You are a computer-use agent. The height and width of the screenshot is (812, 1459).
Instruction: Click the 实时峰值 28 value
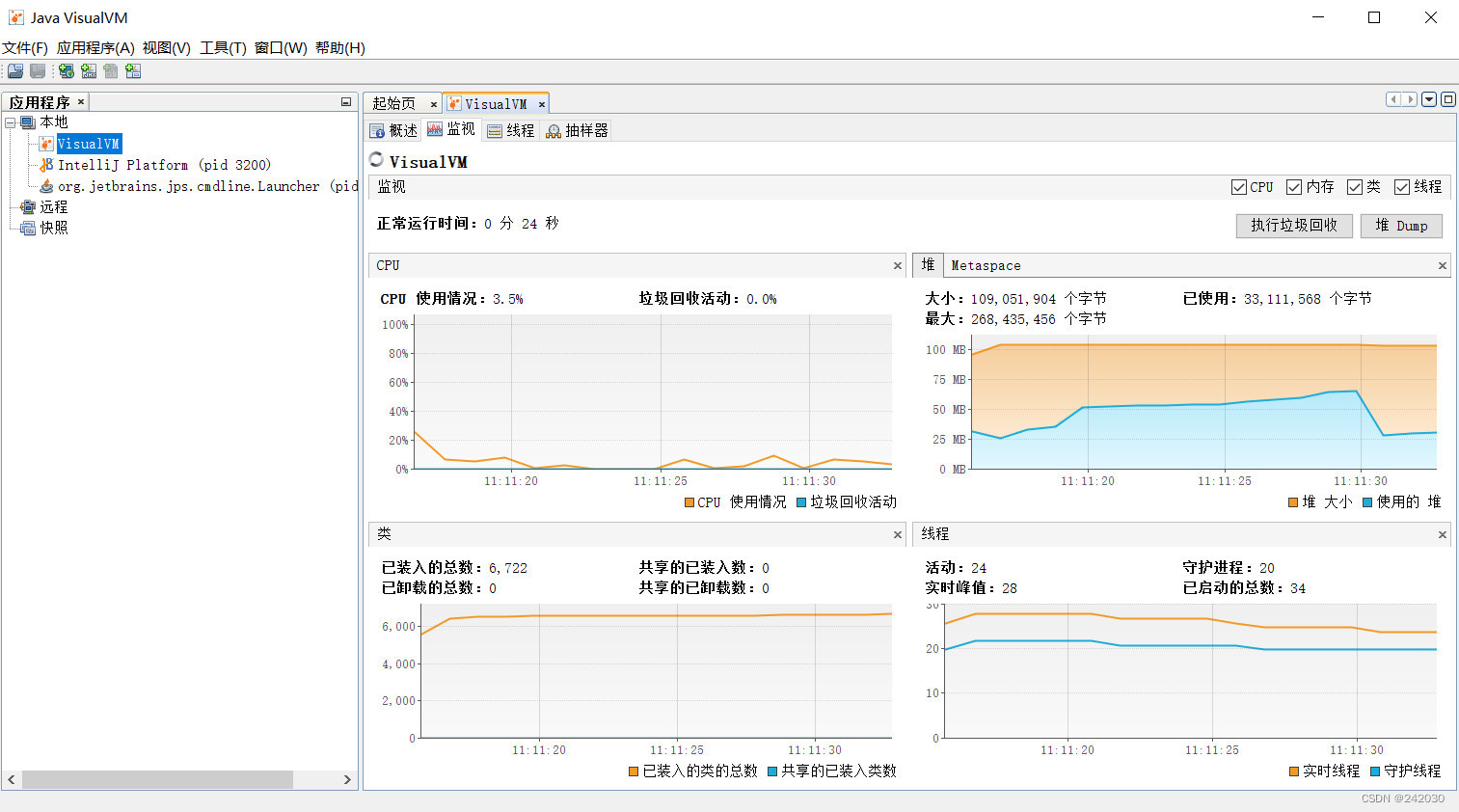point(1010,588)
